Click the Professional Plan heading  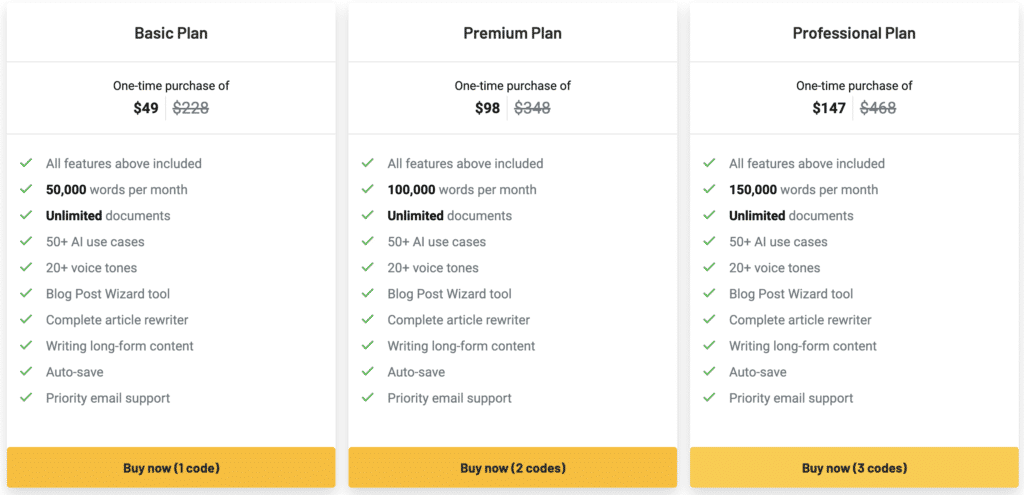(x=853, y=33)
